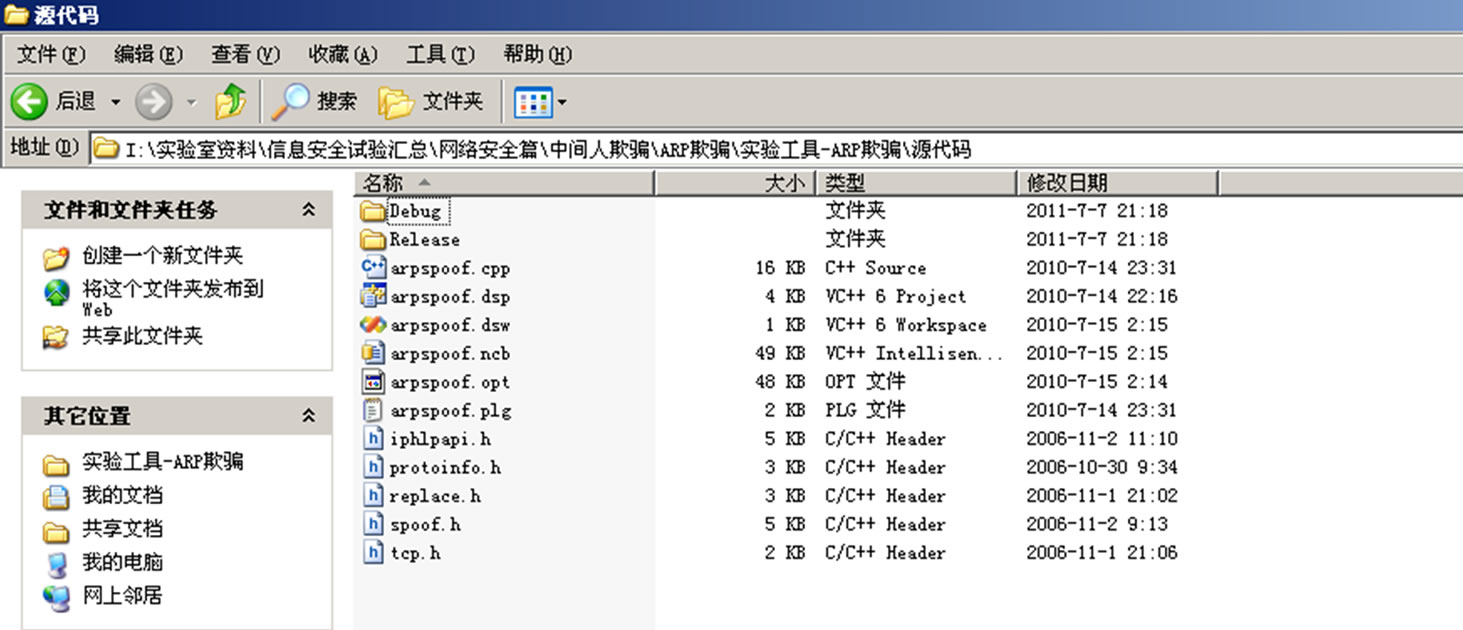The height and width of the screenshot is (630, 1463).
Task: Select the arpspoof.dsw workspace file
Action: coord(449,325)
